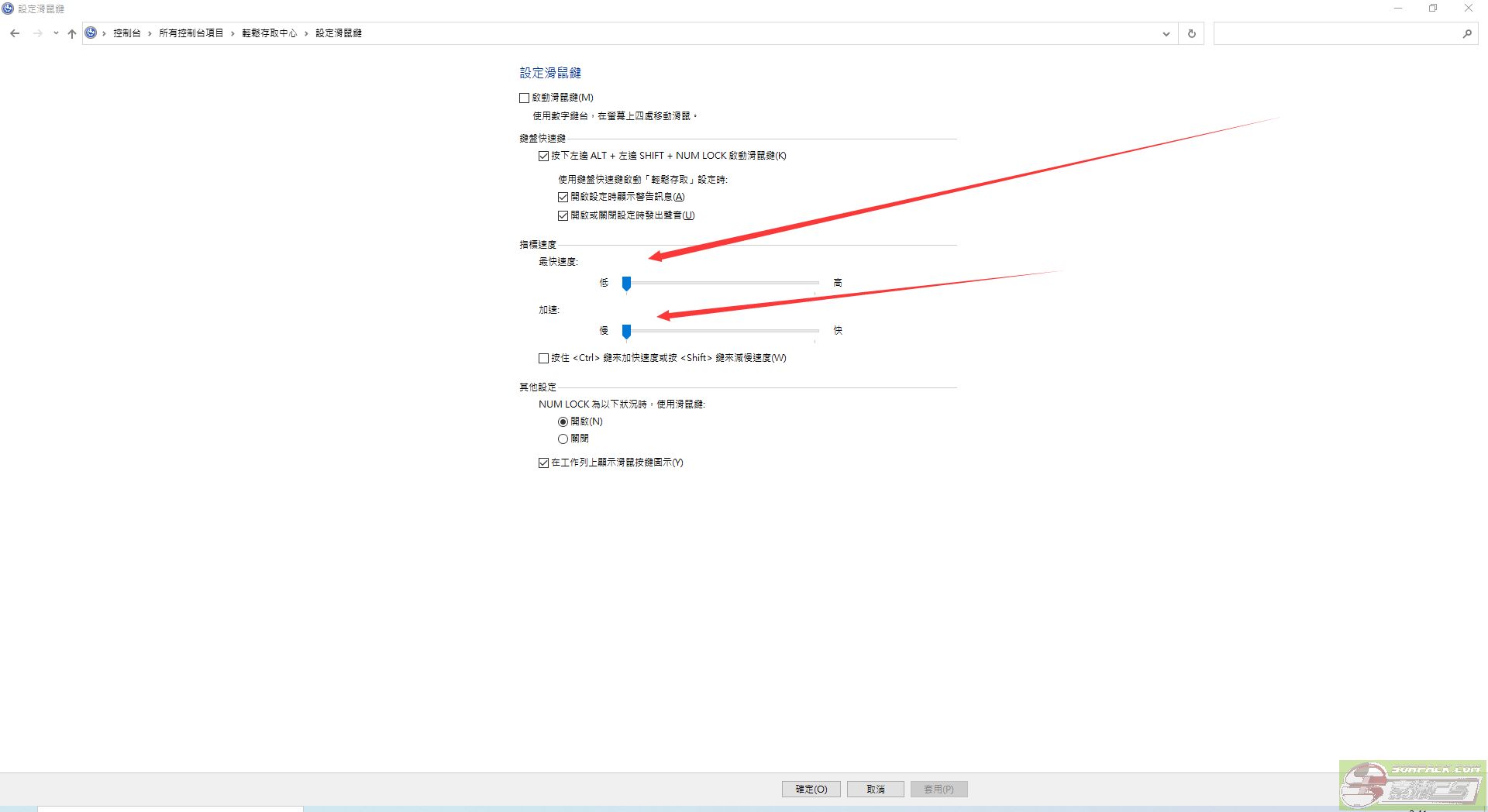The height and width of the screenshot is (812, 1488).
Task: Expand the address bar history dropdown
Action: coord(1166,33)
